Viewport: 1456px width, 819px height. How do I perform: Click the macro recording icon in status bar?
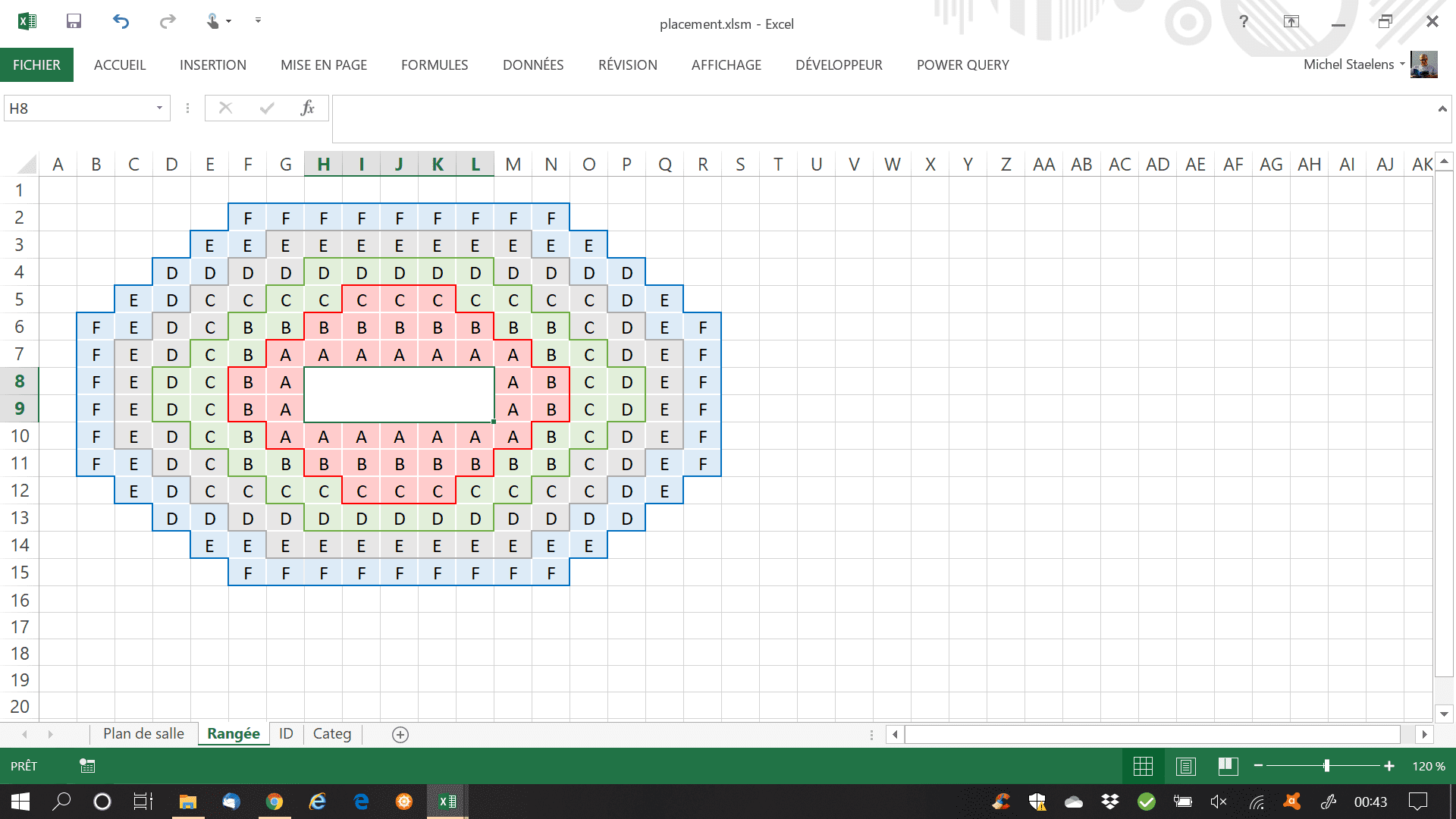point(87,766)
